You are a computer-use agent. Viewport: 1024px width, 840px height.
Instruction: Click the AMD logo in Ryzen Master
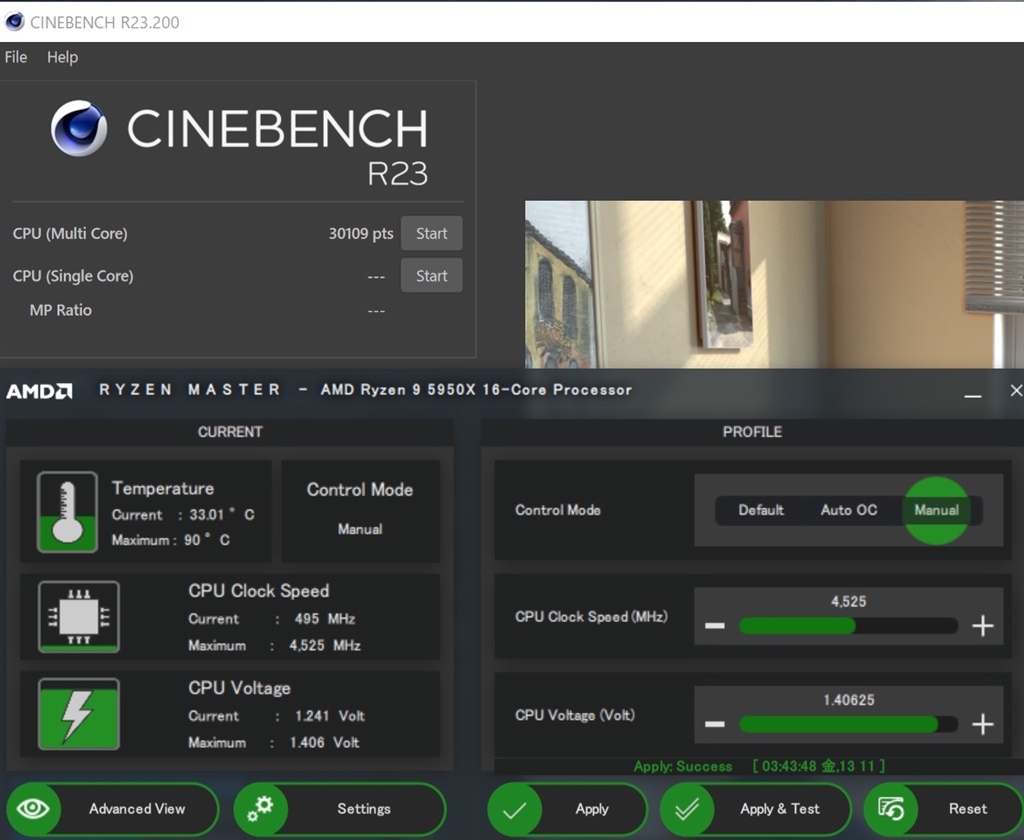[x=40, y=391]
